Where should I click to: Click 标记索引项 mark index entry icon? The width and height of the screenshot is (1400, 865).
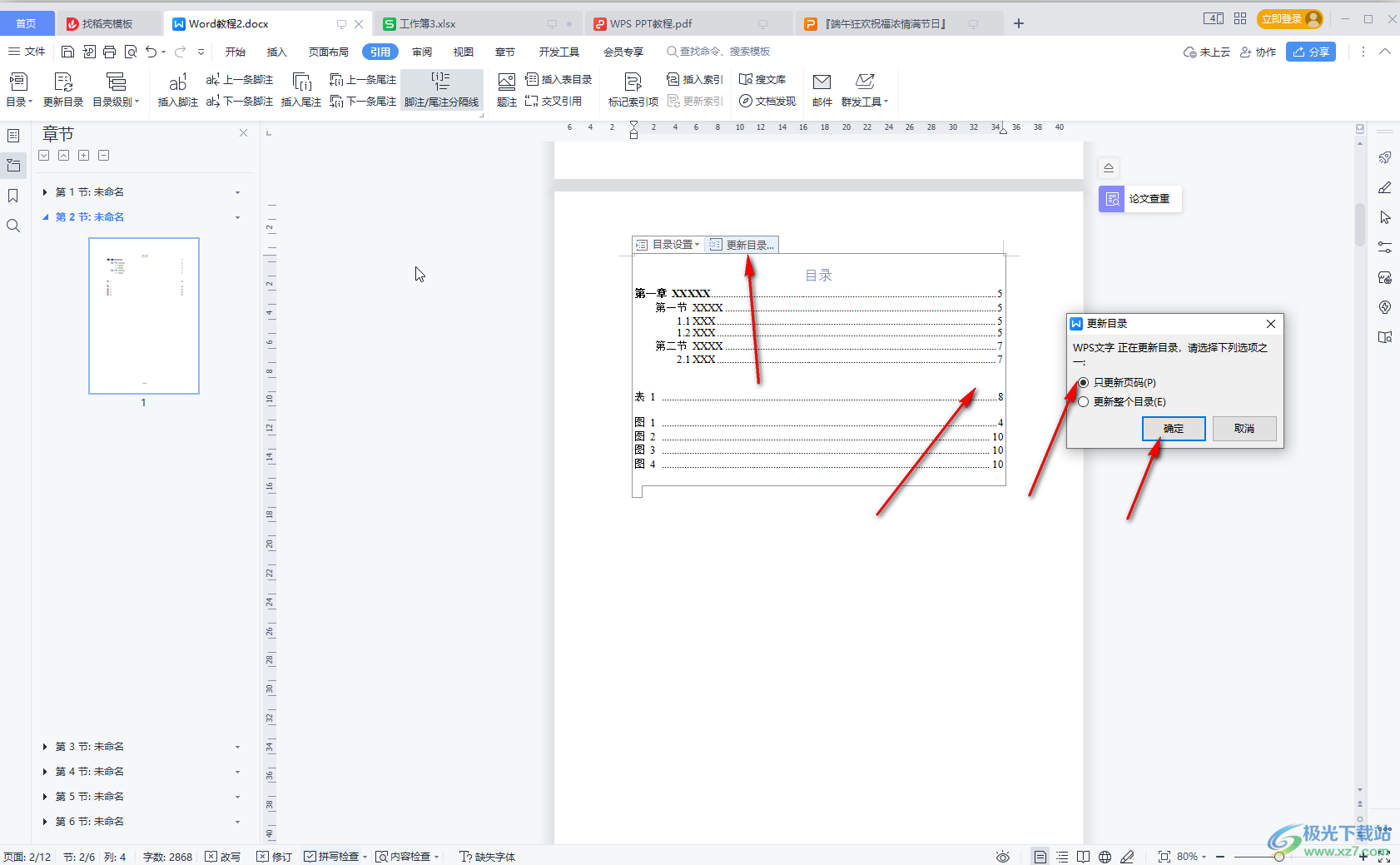click(633, 90)
